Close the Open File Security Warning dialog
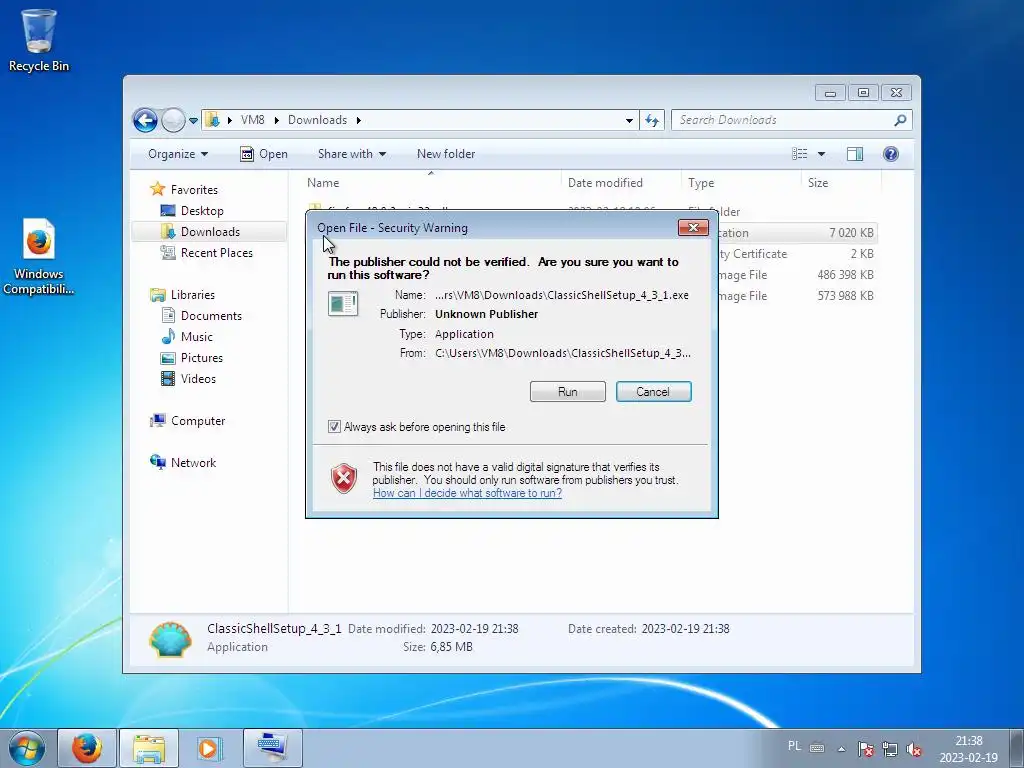The height and width of the screenshot is (768, 1024). 693,227
